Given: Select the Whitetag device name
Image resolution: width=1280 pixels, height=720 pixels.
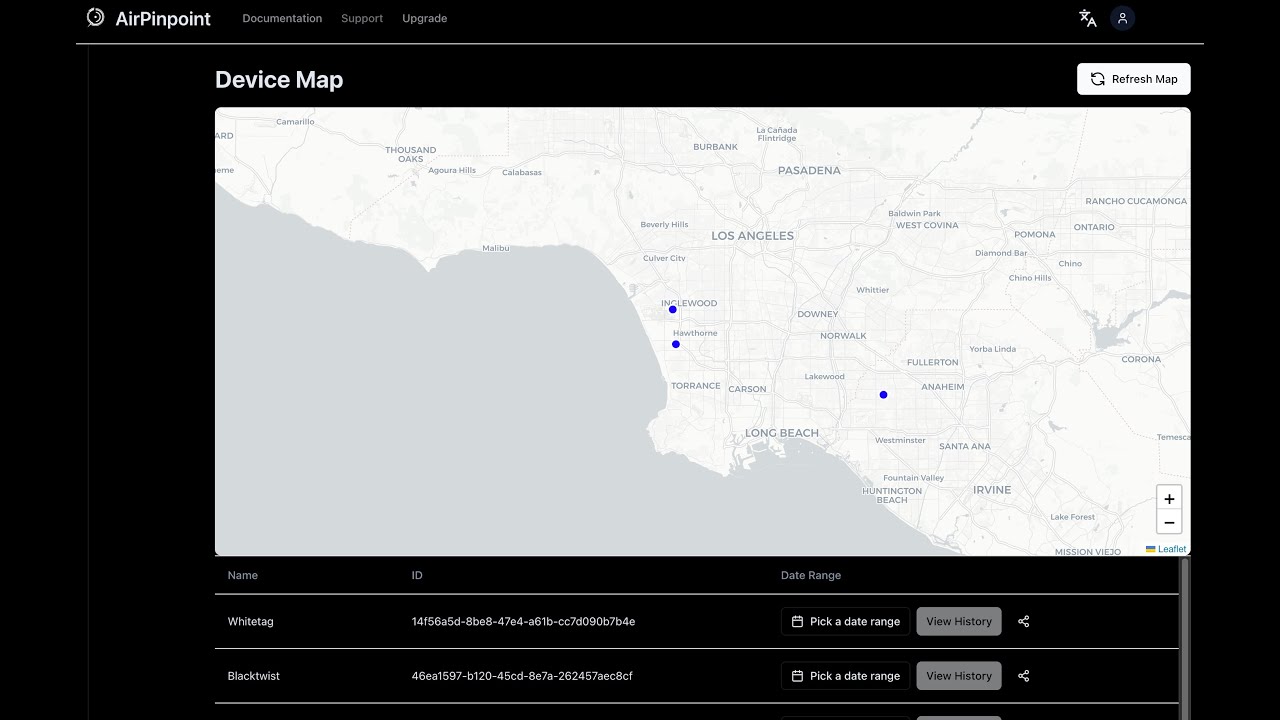Looking at the screenshot, I should coord(250,621).
